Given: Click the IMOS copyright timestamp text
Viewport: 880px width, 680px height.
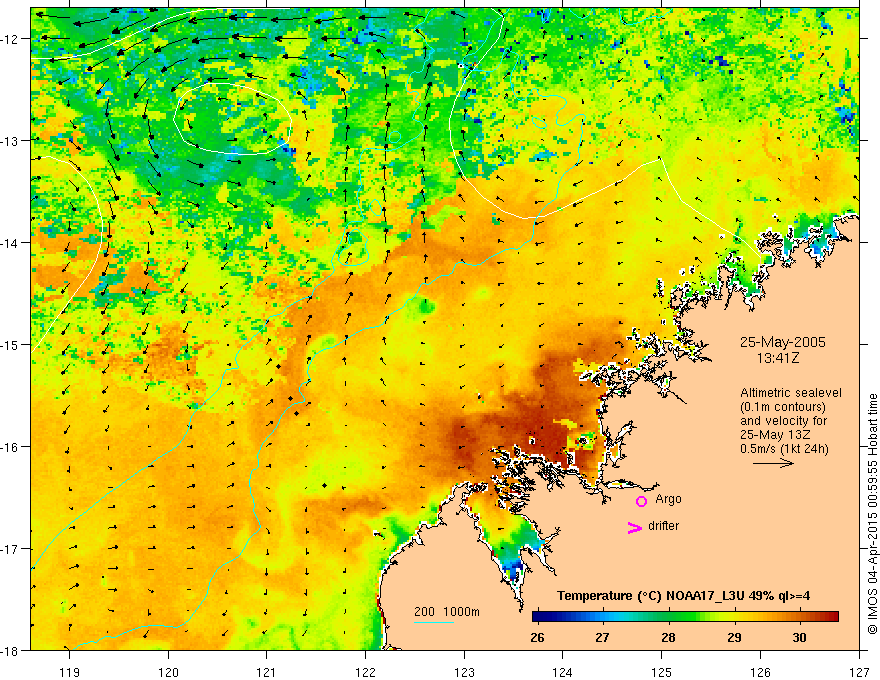Looking at the screenshot, I should click(872, 514).
